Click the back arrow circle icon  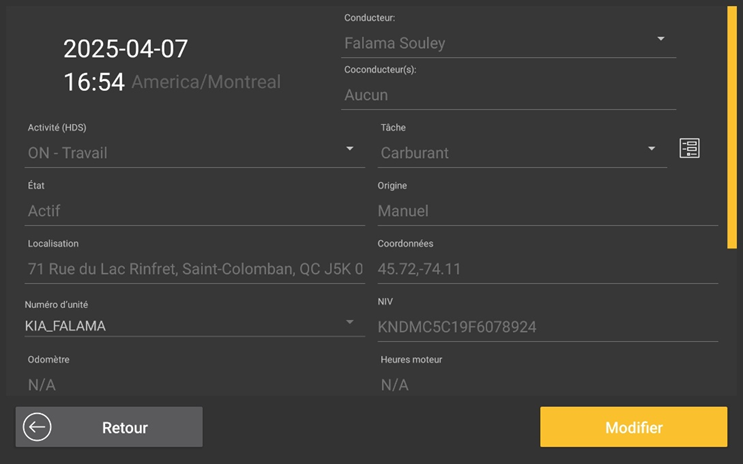(x=37, y=427)
